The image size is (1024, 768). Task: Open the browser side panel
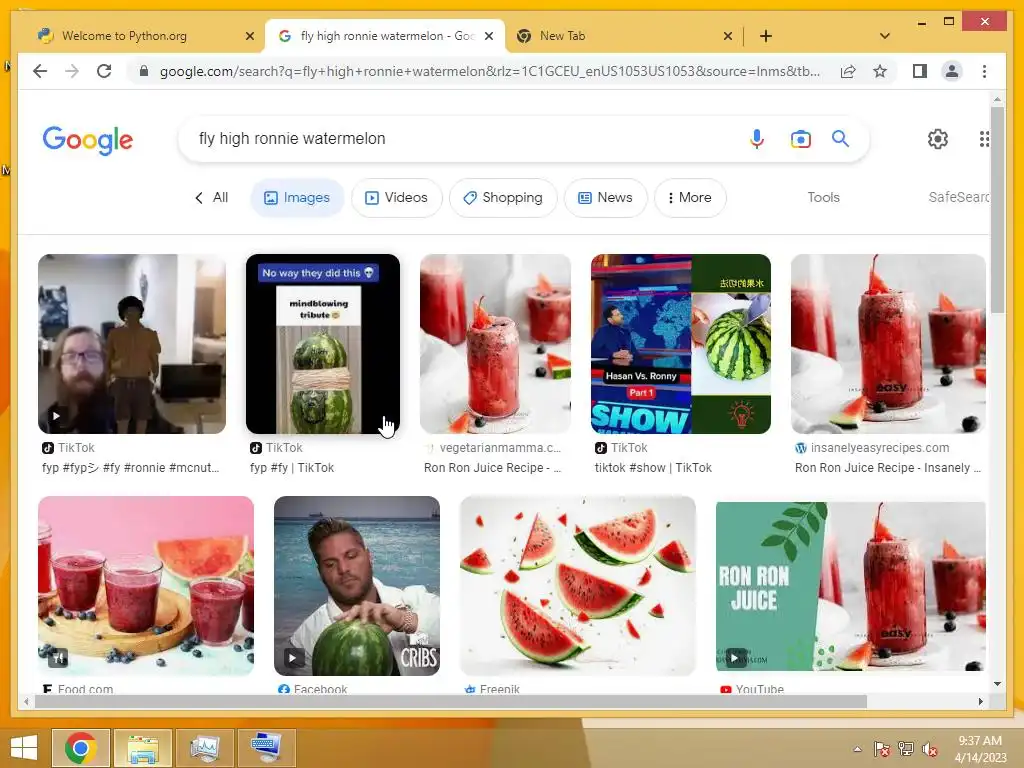[920, 71]
